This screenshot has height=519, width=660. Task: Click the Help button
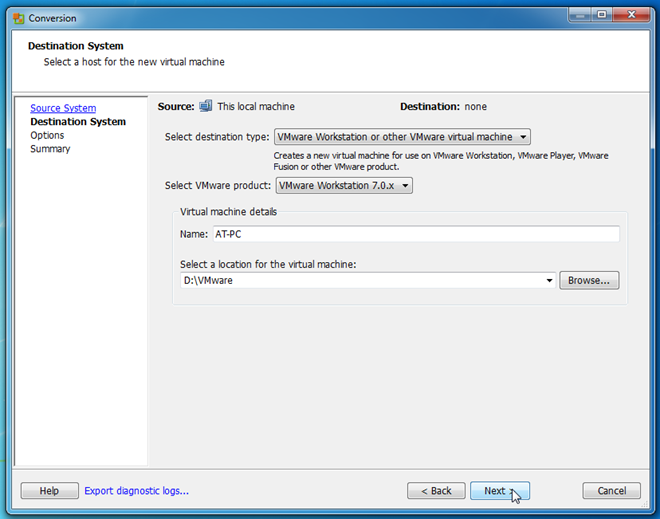50,491
